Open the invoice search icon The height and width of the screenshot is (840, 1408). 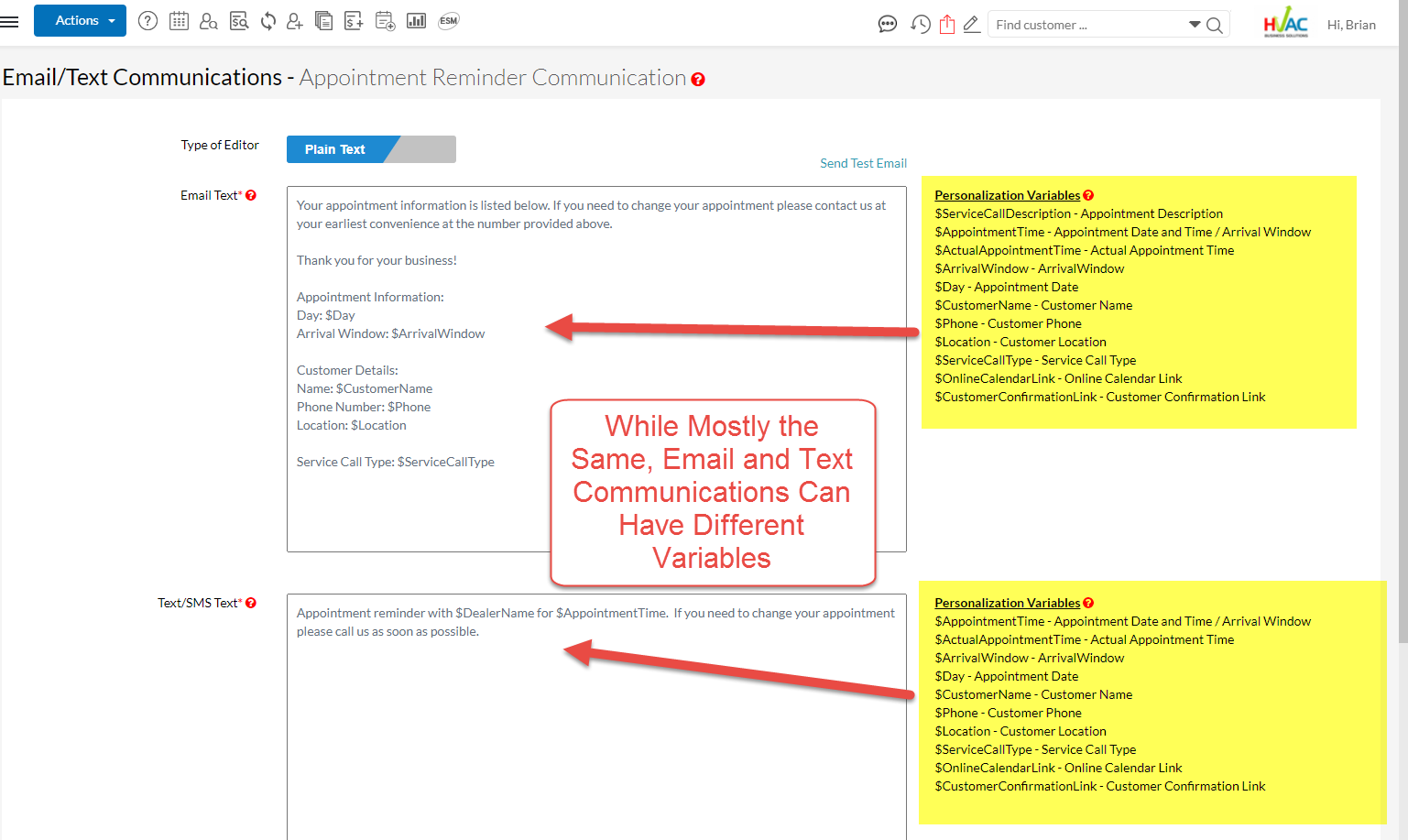click(239, 21)
